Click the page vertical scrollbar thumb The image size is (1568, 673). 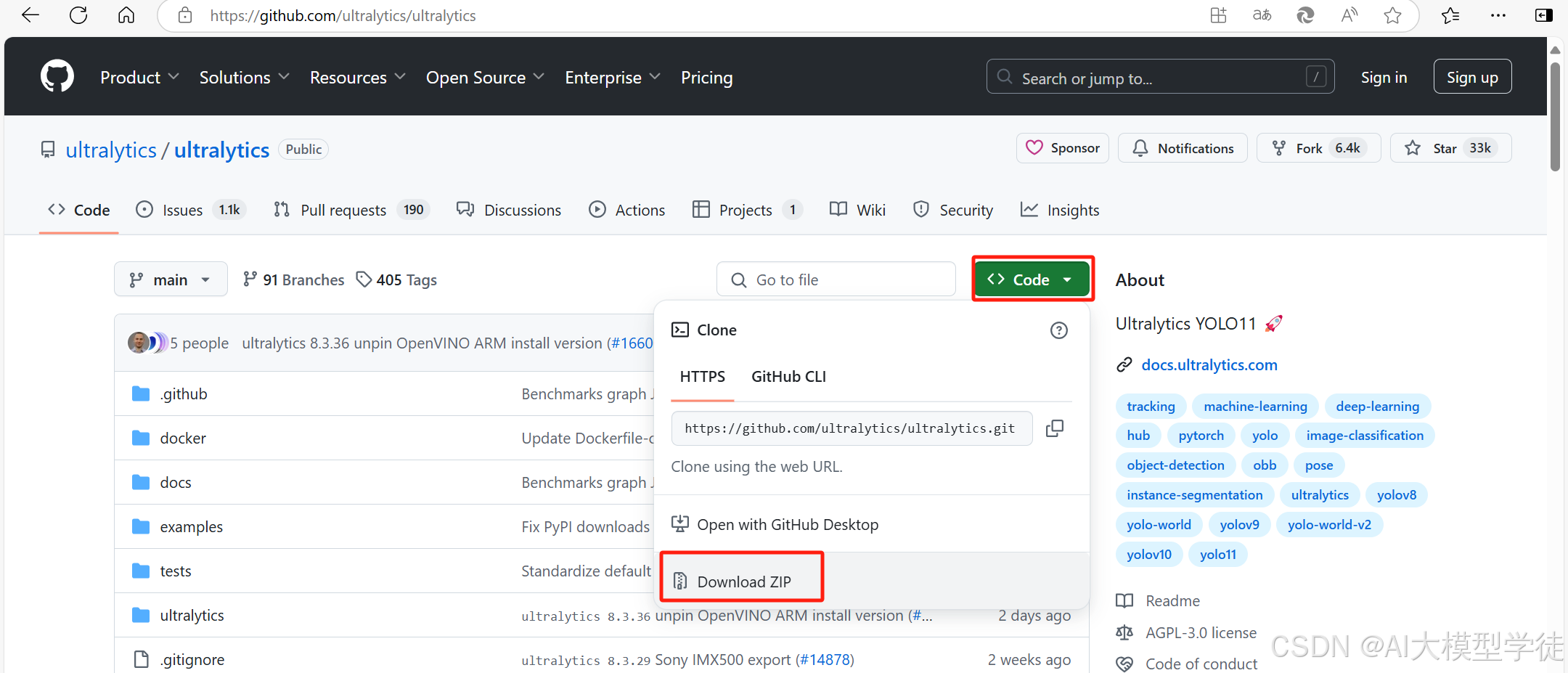[1555, 116]
